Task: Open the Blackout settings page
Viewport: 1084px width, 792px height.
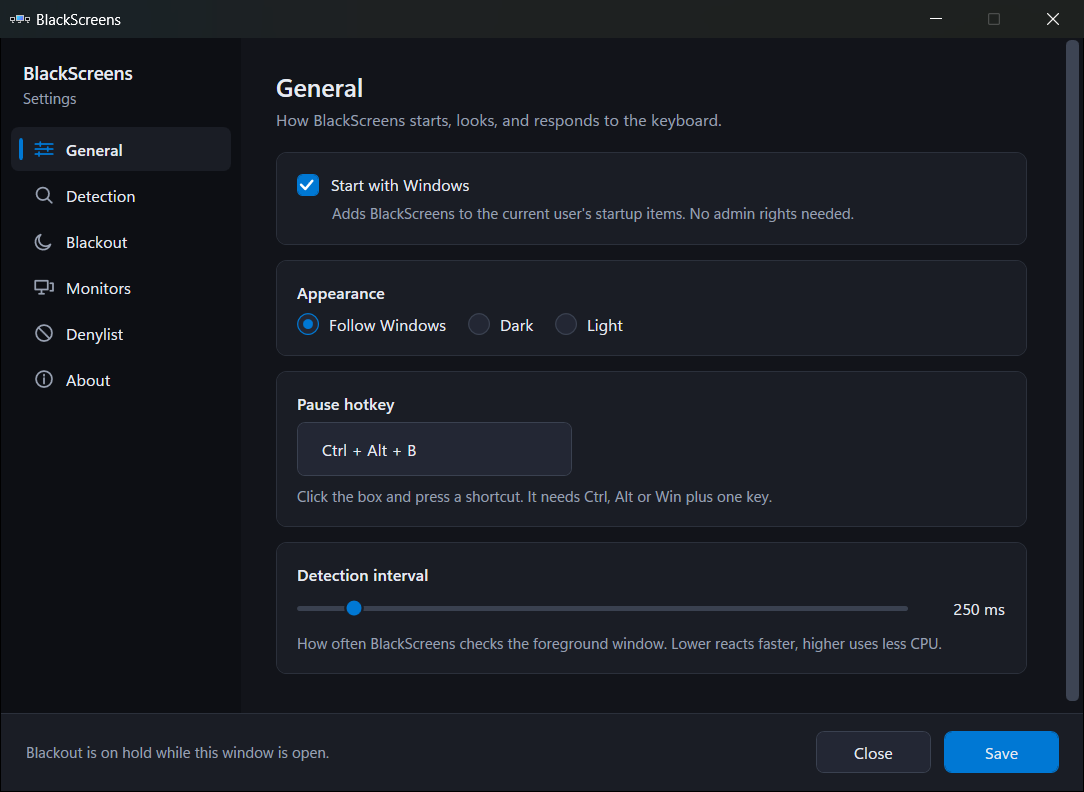Action: tap(121, 243)
